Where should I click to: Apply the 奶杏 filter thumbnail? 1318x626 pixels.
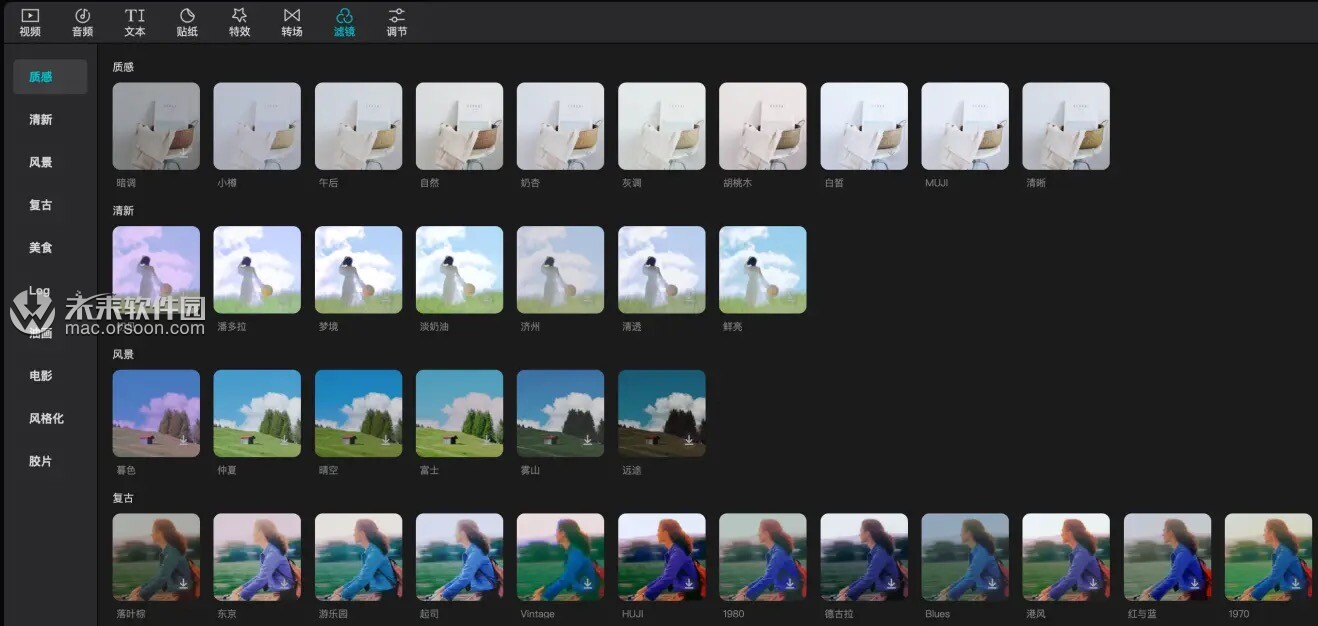(560, 126)
